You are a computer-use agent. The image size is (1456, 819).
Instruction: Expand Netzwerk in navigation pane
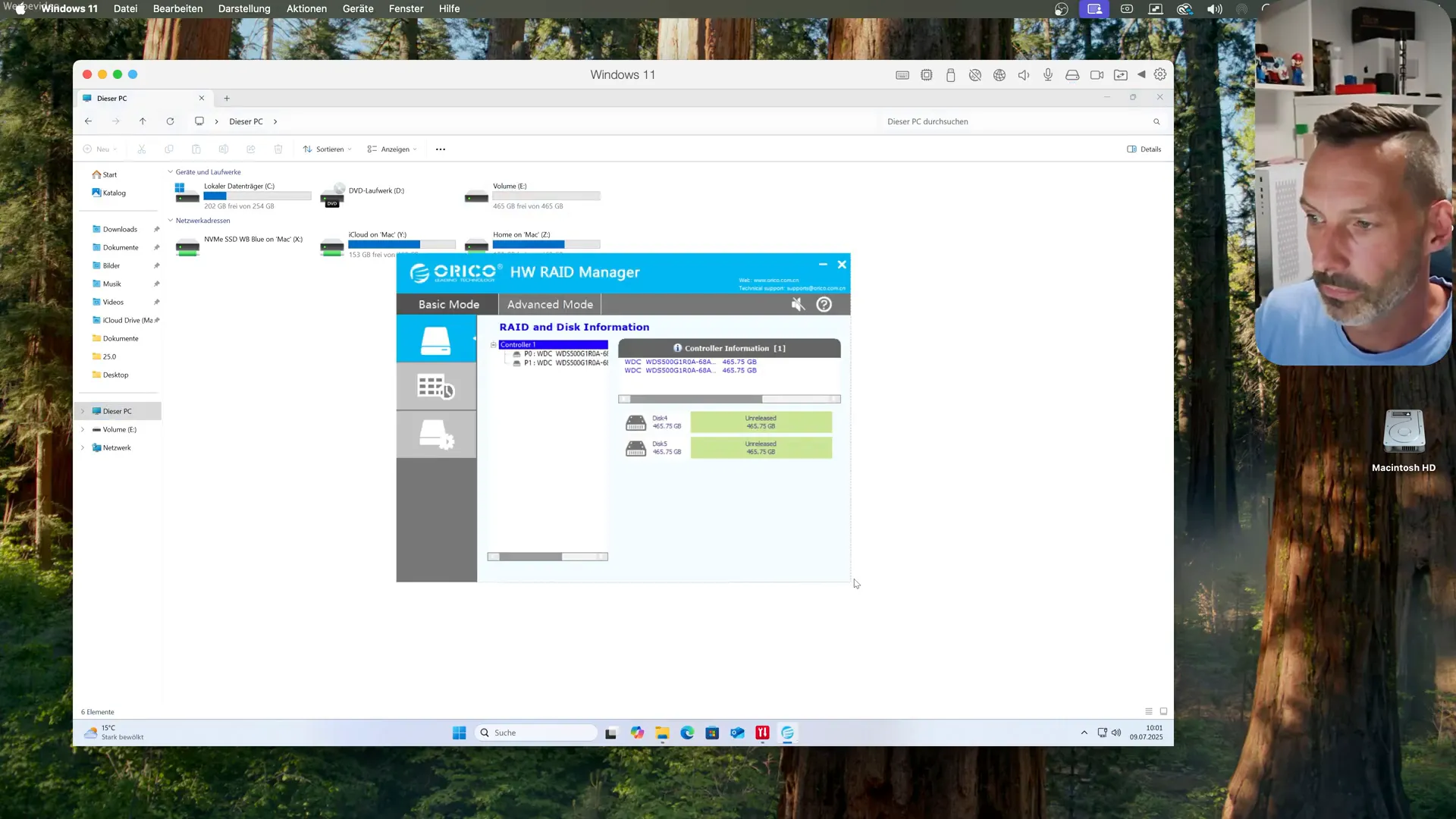coord(83,447)
